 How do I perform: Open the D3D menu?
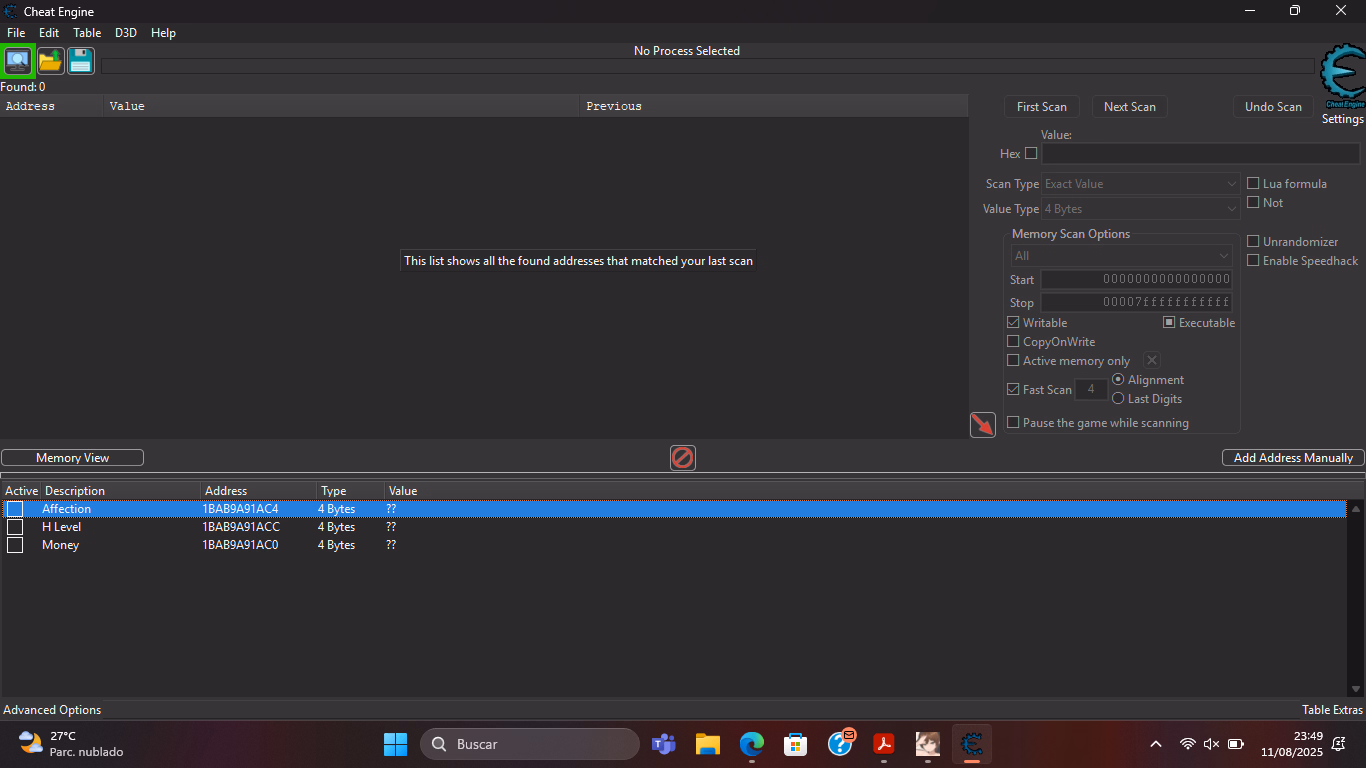(x=126, y=33)
